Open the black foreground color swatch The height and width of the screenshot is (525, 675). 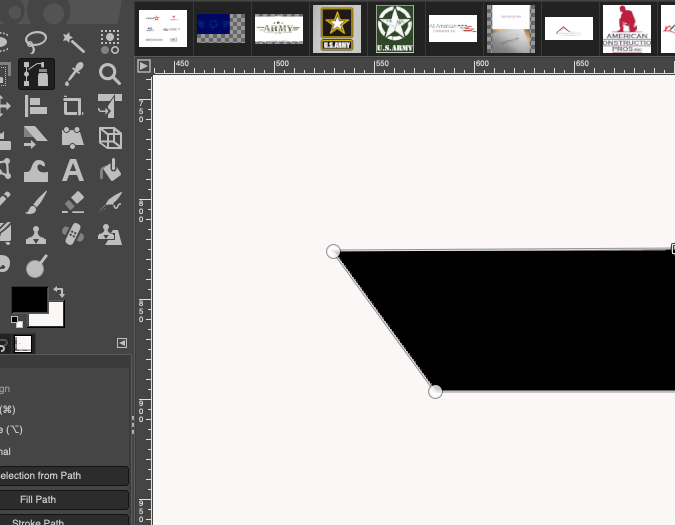[x=29, y=299]
